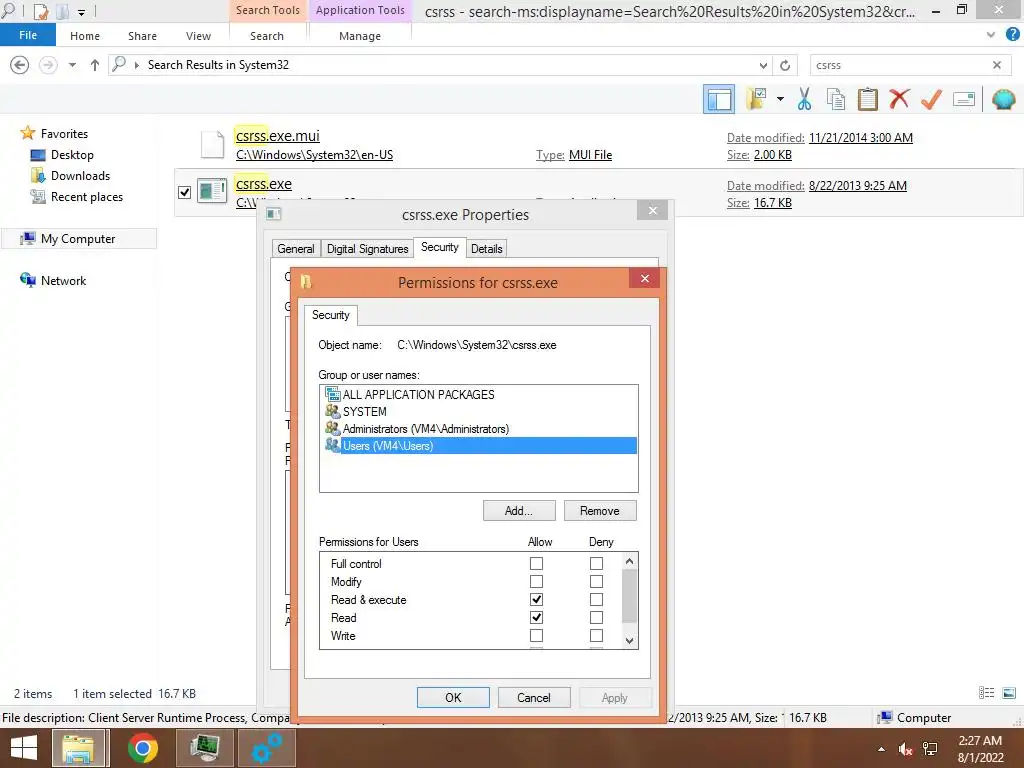
Task: Switch to large icons view in status bar
Action: coord(1009,693)
